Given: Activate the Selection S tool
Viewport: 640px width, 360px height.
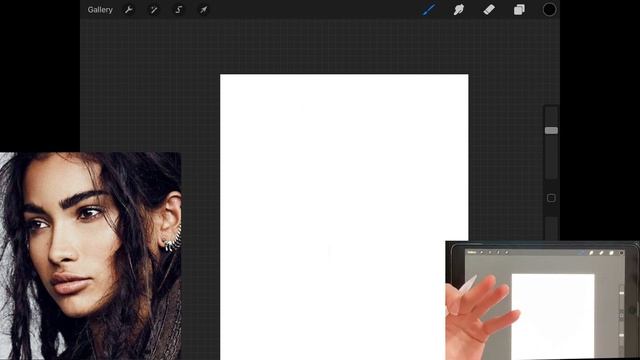Looking at the screenshot, I should 178,10.
